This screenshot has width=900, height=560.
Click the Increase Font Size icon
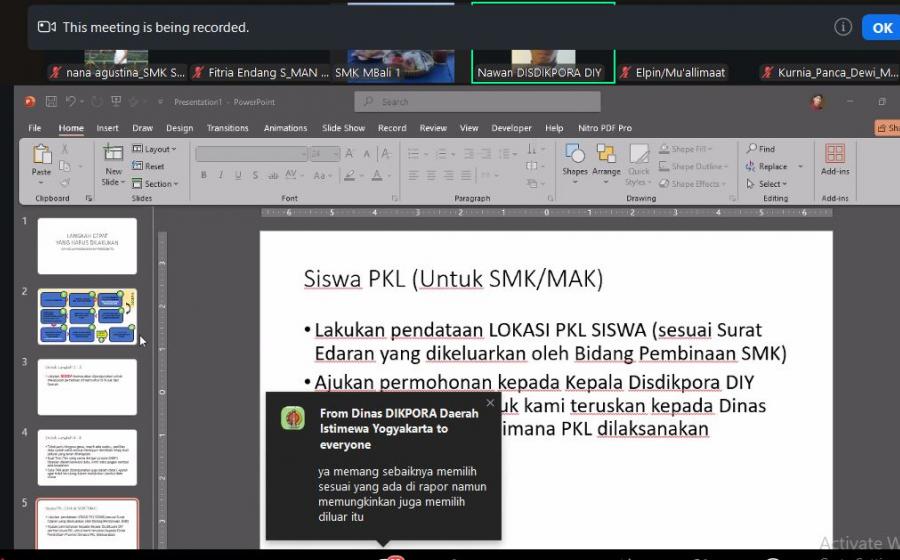[x=349, y=153]
